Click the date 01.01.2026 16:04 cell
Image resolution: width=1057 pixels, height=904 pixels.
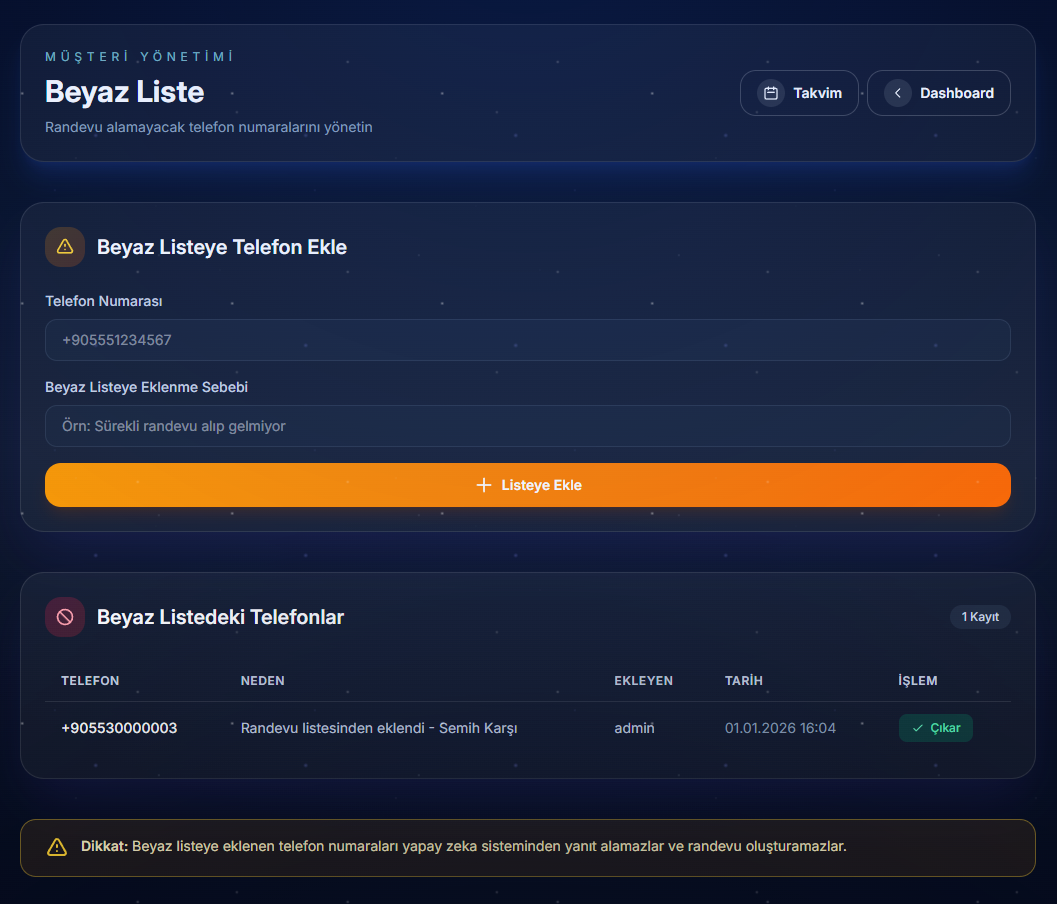click(780, 728)
